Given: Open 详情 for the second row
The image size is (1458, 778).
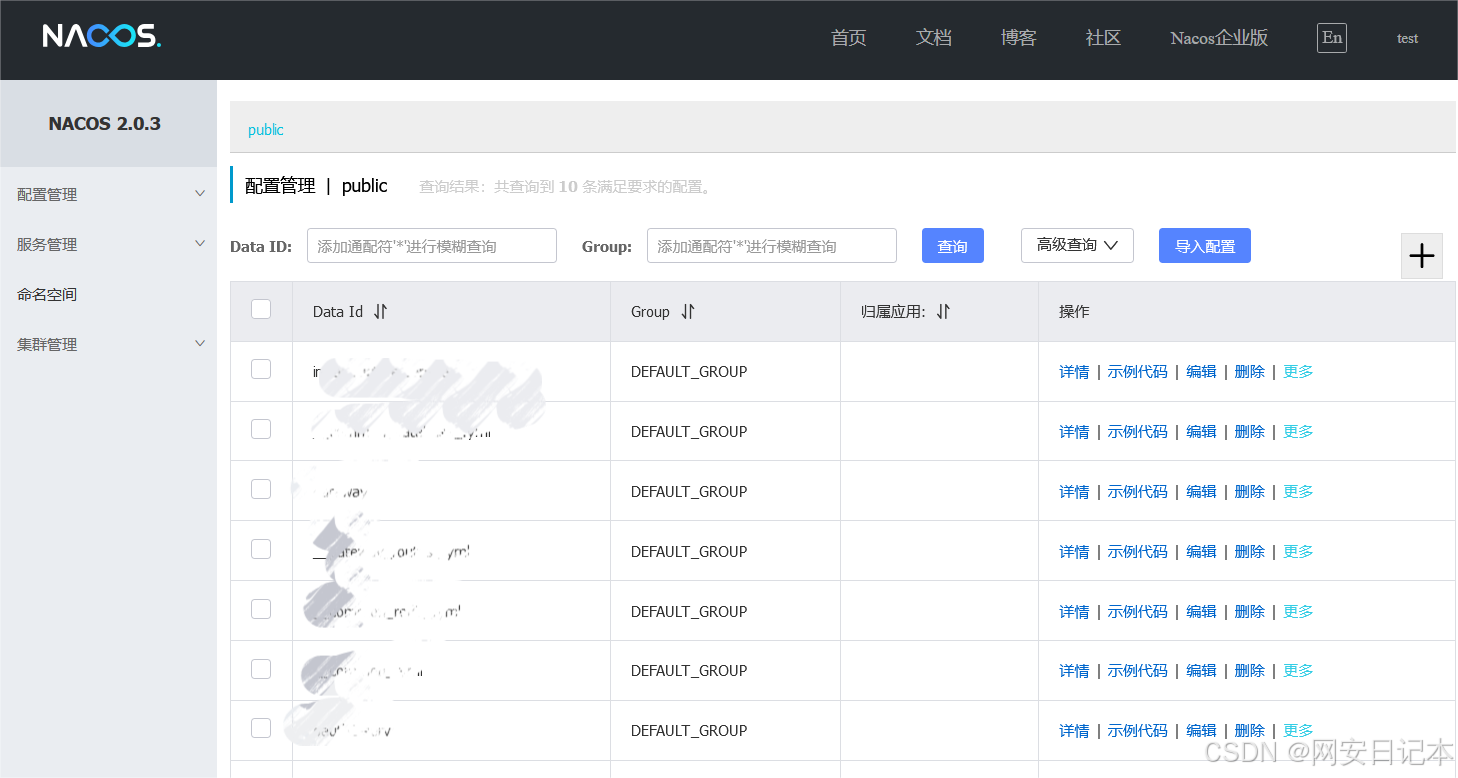Looking at the screenshot, I should click(x=1074, y=432).
